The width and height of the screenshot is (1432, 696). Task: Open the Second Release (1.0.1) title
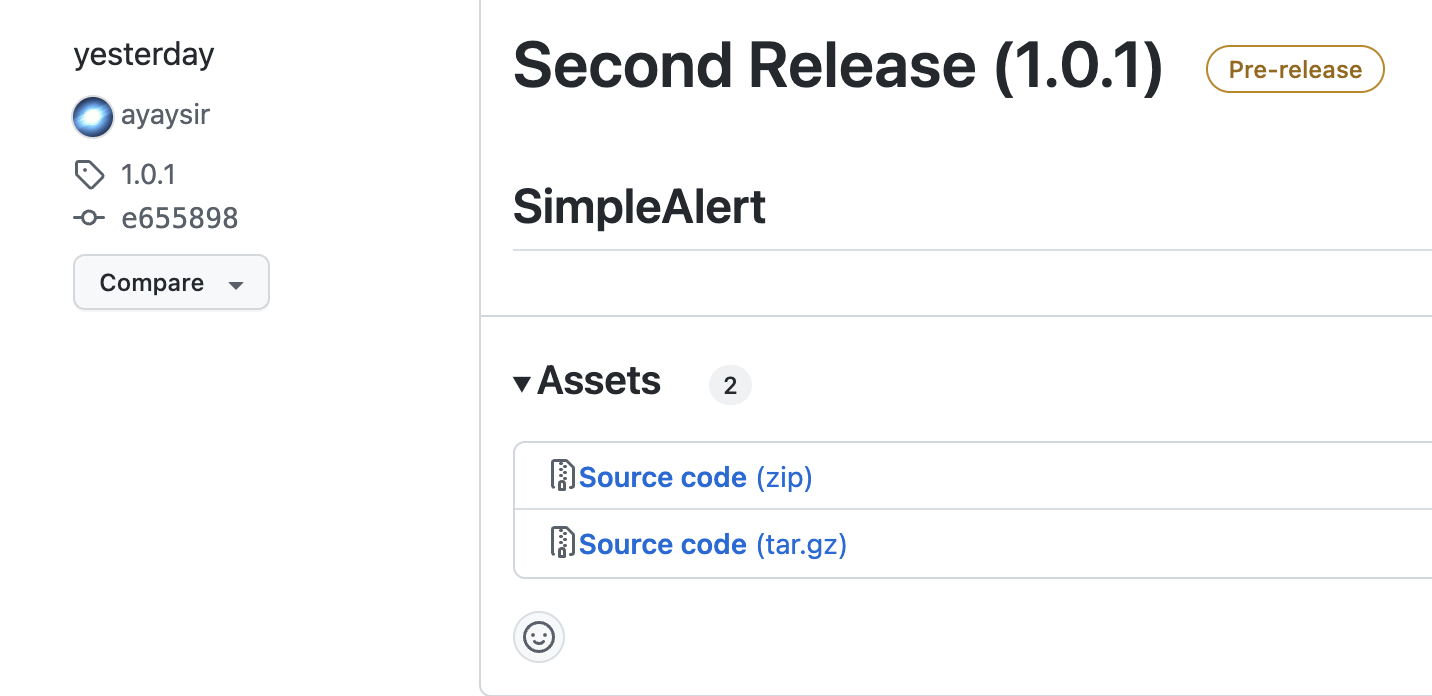[x=838, y=66]
